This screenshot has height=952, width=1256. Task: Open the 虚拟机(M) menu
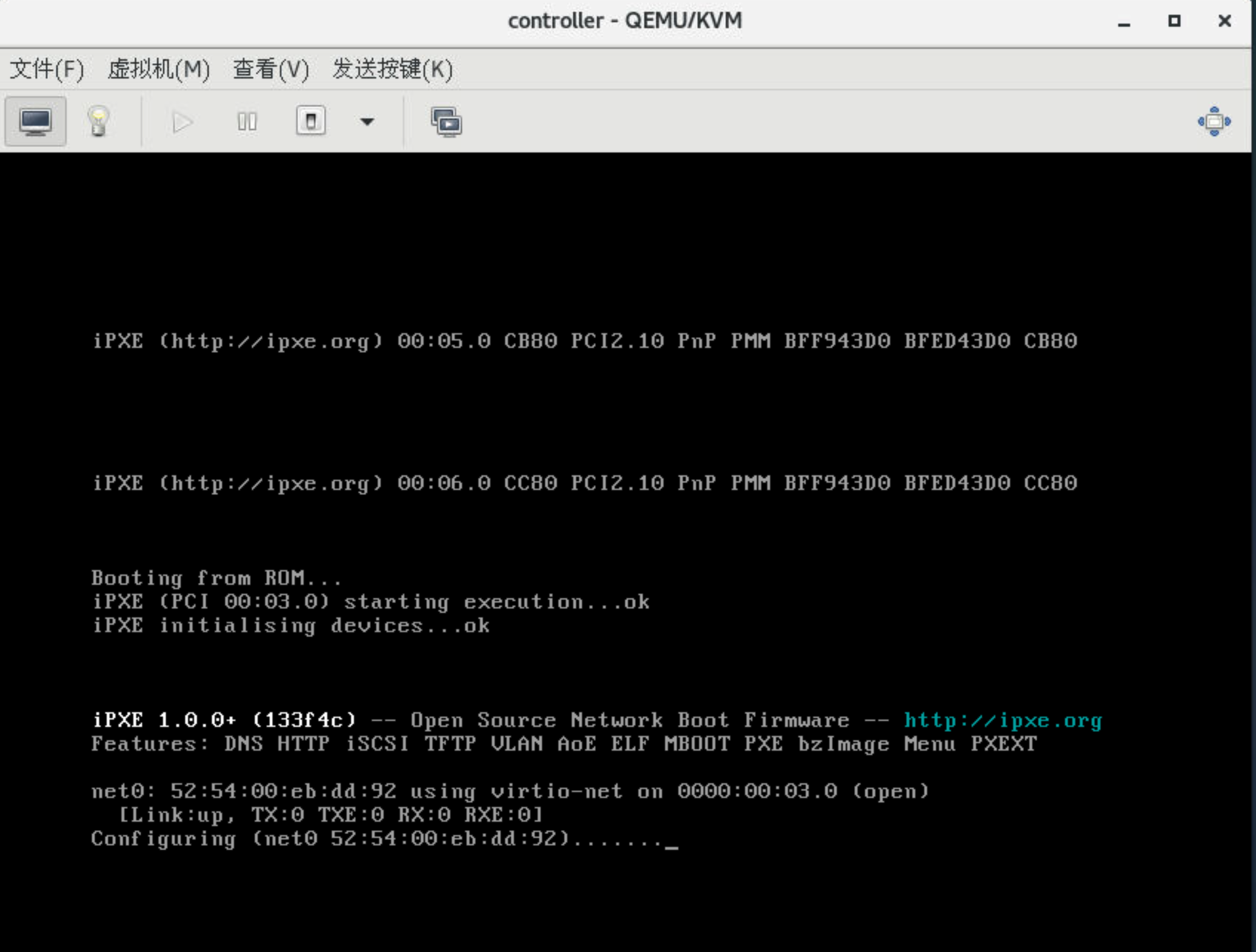(158, 69)
